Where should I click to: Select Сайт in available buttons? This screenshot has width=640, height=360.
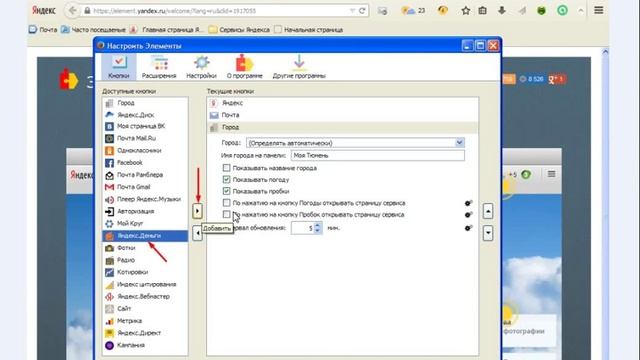145,309
